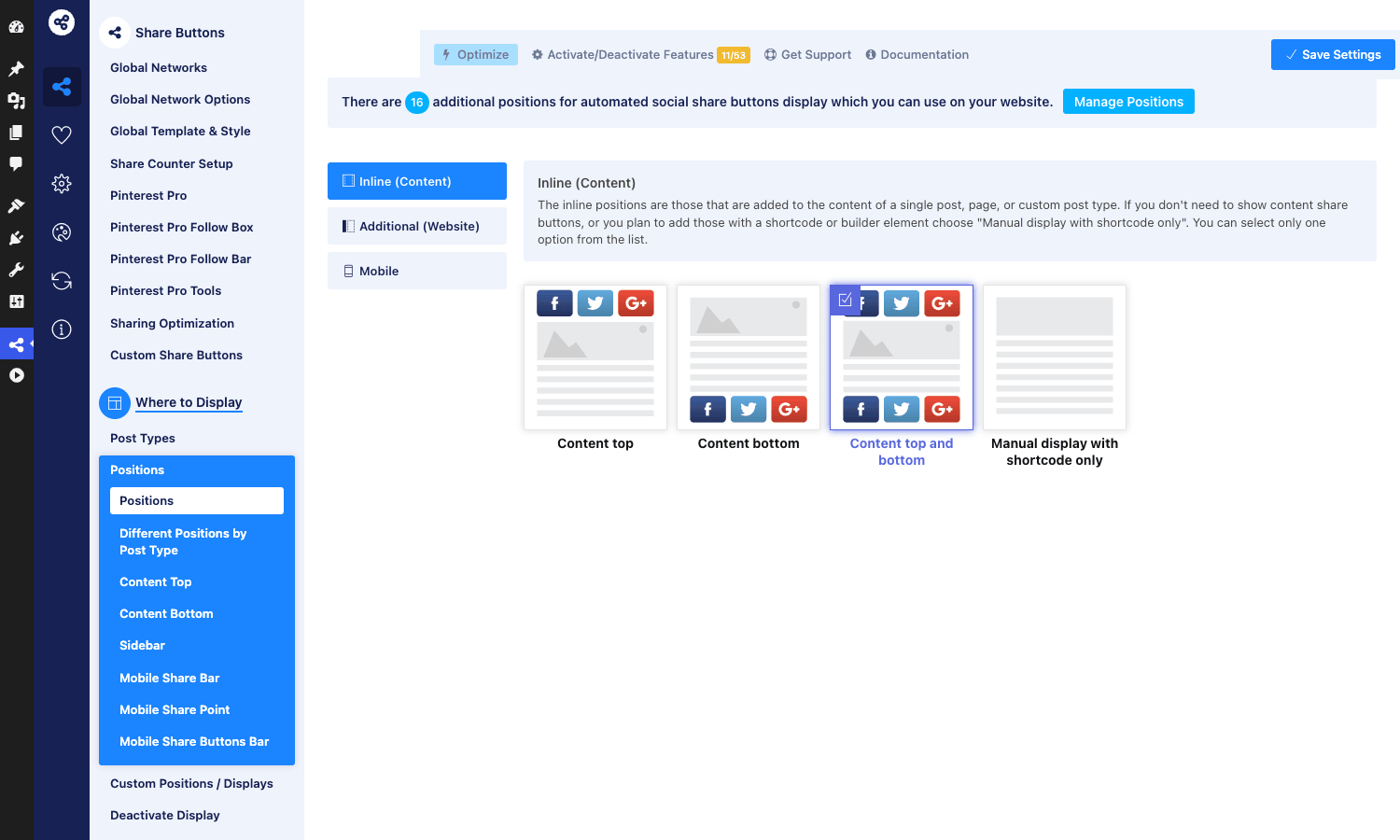The height and width of the screenshot is (840, 1400).
Task: Open Content Top submenu item
Action: pyautogui.click(x=156, y=581)
